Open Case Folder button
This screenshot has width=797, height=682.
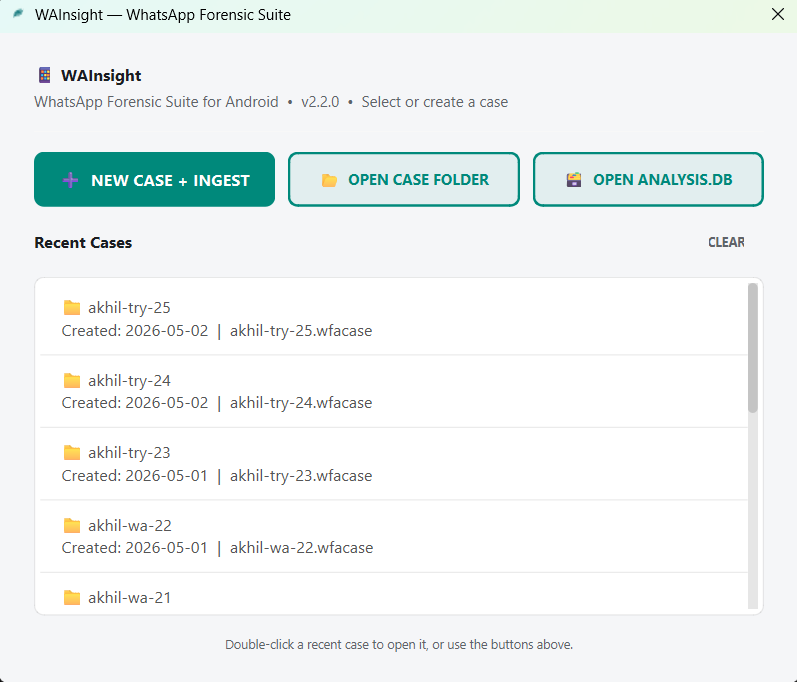[x=404, y=179]
